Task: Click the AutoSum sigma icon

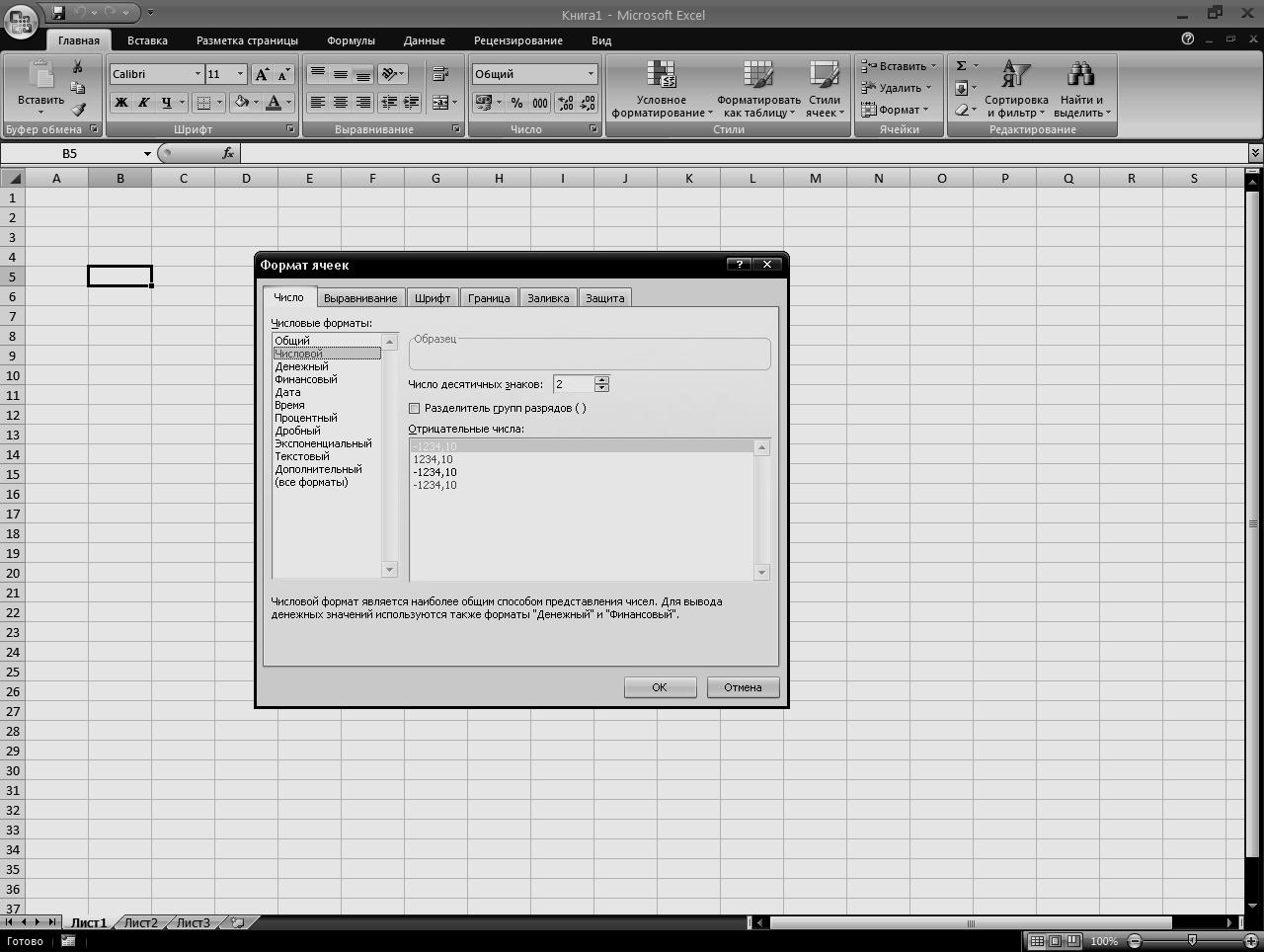Action: coord(961,66)
